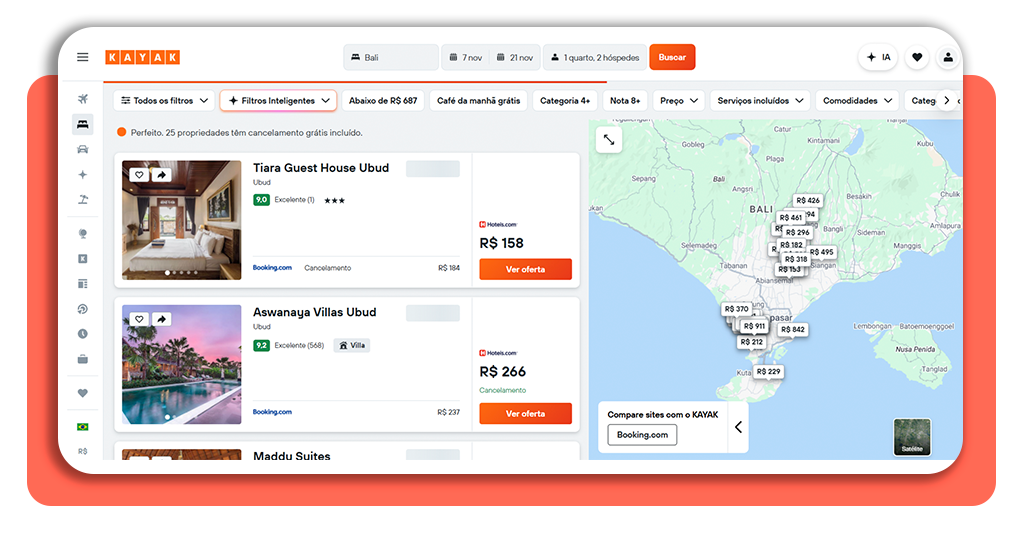Click the KAYAK logo

[142, 57]
